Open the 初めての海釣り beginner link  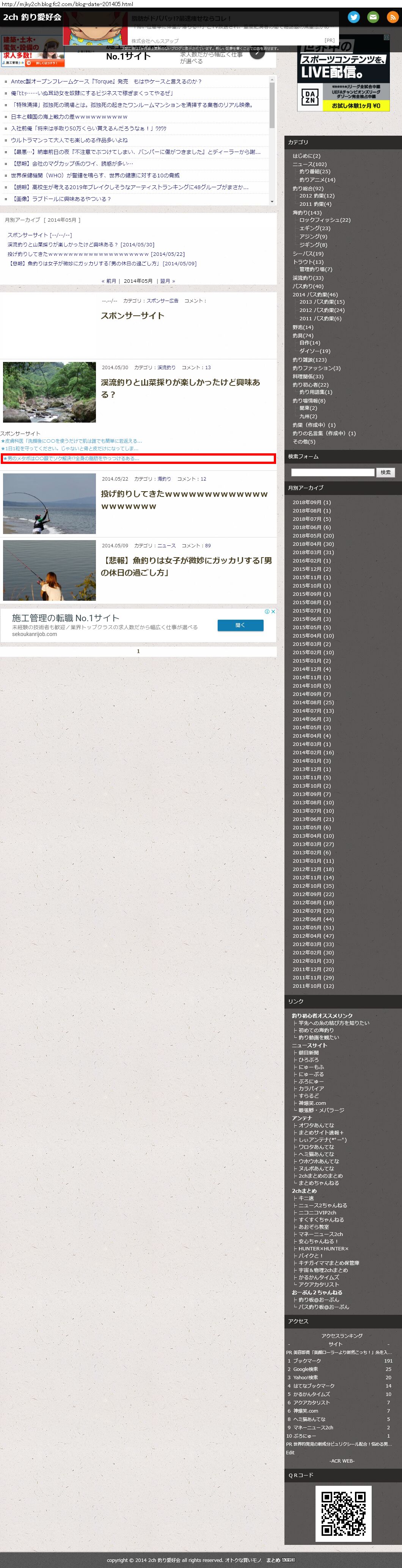[x=316, y=1031]
